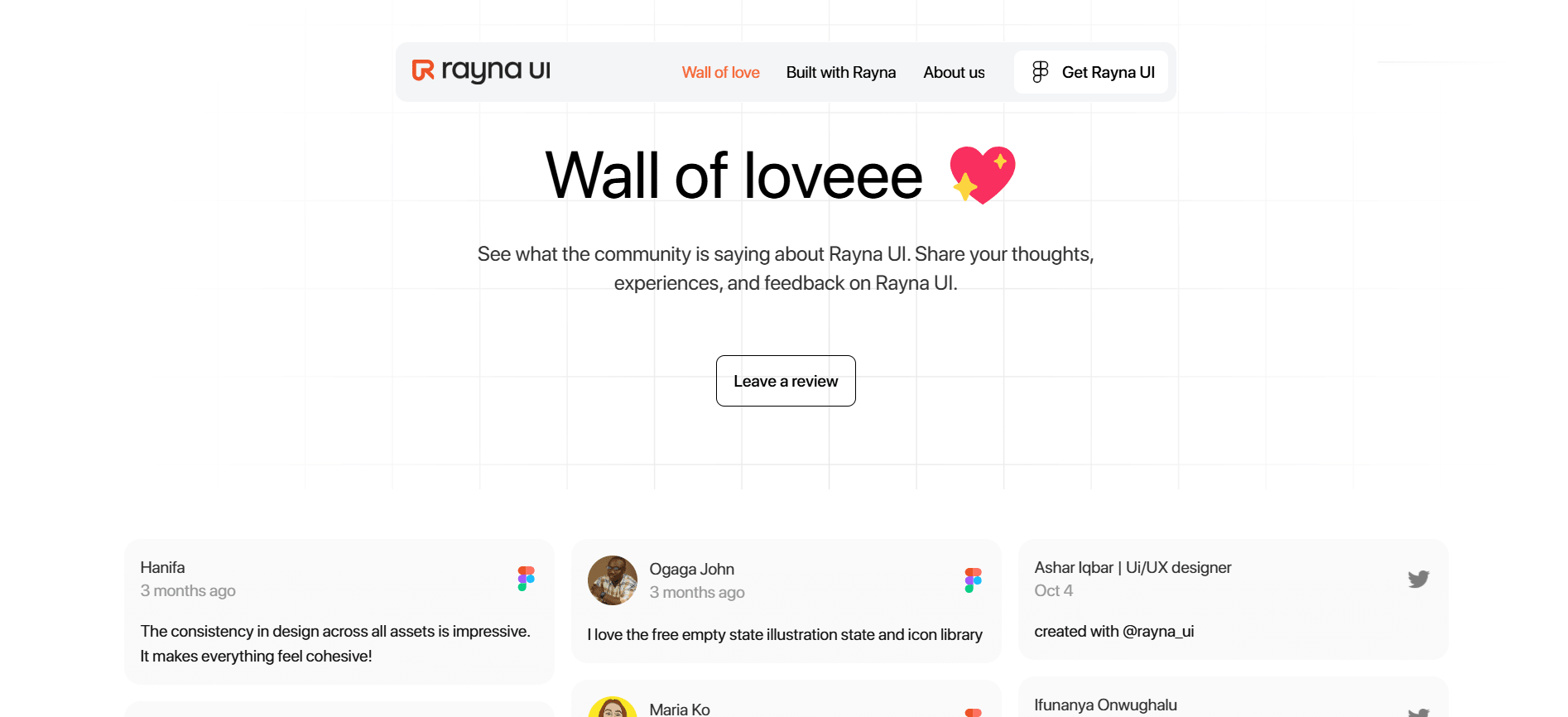Viewport: 1568px width, 717px height.
Task: Click Ogaga John's profile avatar
Action: tap(613, 580)
